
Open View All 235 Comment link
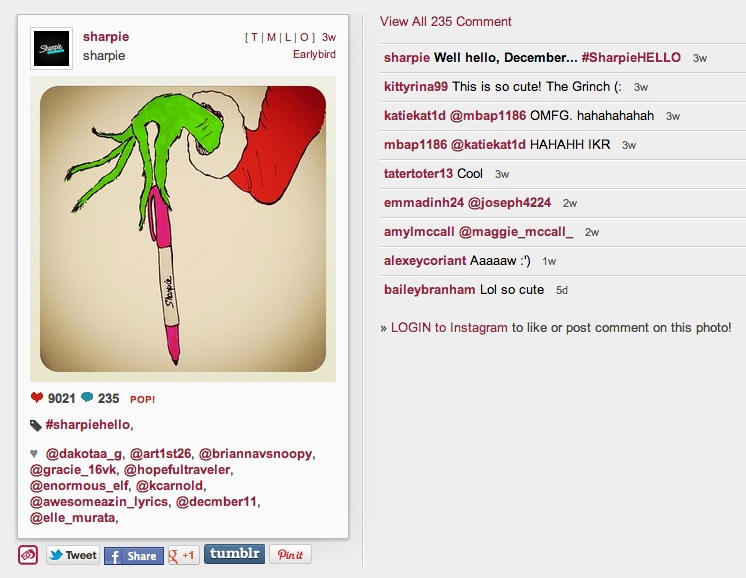tap(445, 21)
